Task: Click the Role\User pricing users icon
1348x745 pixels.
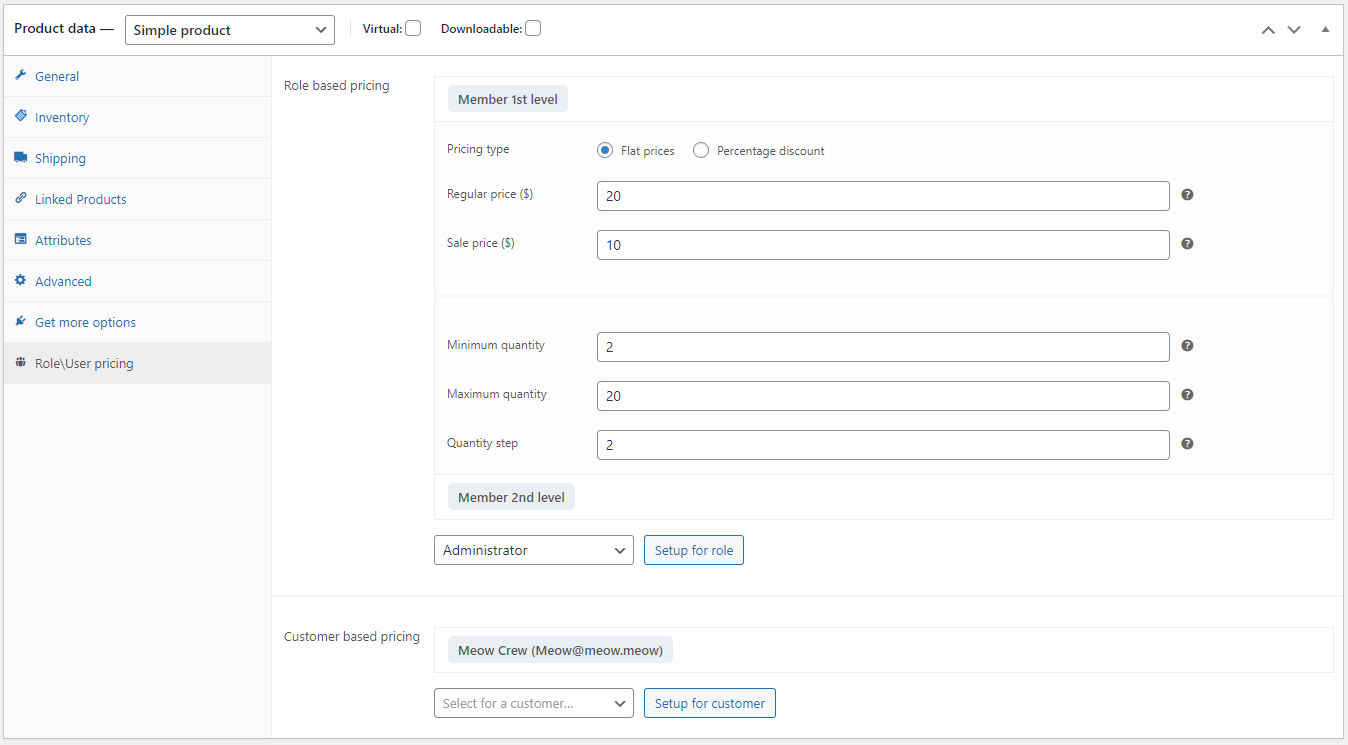Action: pyautogui.click(x=20, y=362)
